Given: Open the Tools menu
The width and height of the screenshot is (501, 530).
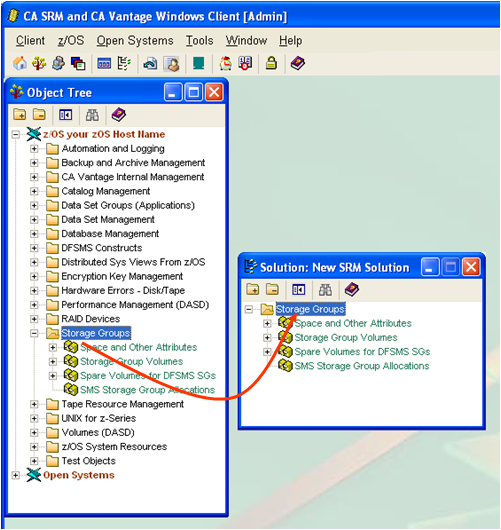Looking at the screenshot, I should tap(199, 41).
